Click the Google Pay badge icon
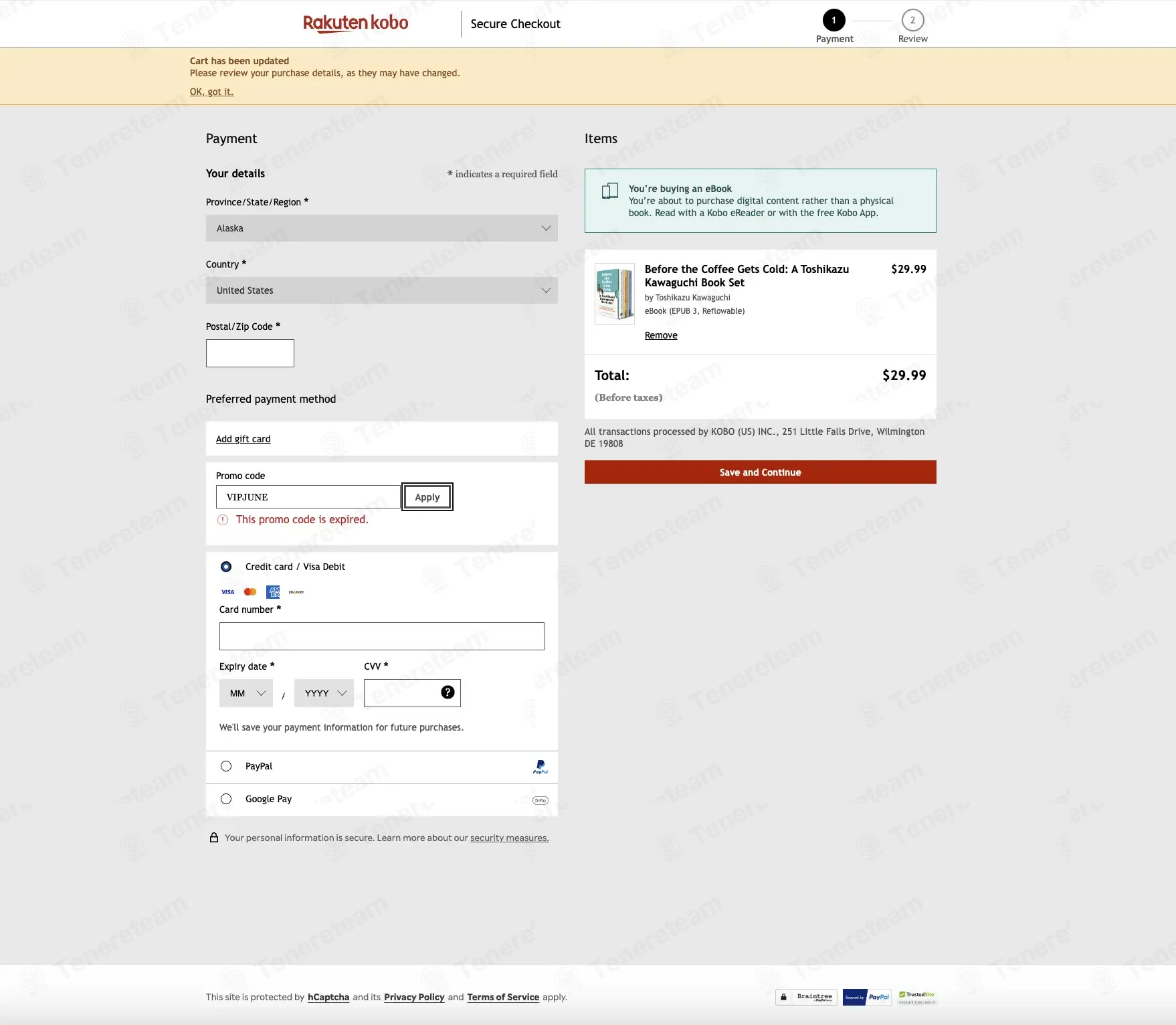The height and width of the screenshot is (1025, 1176). (540, 800)
